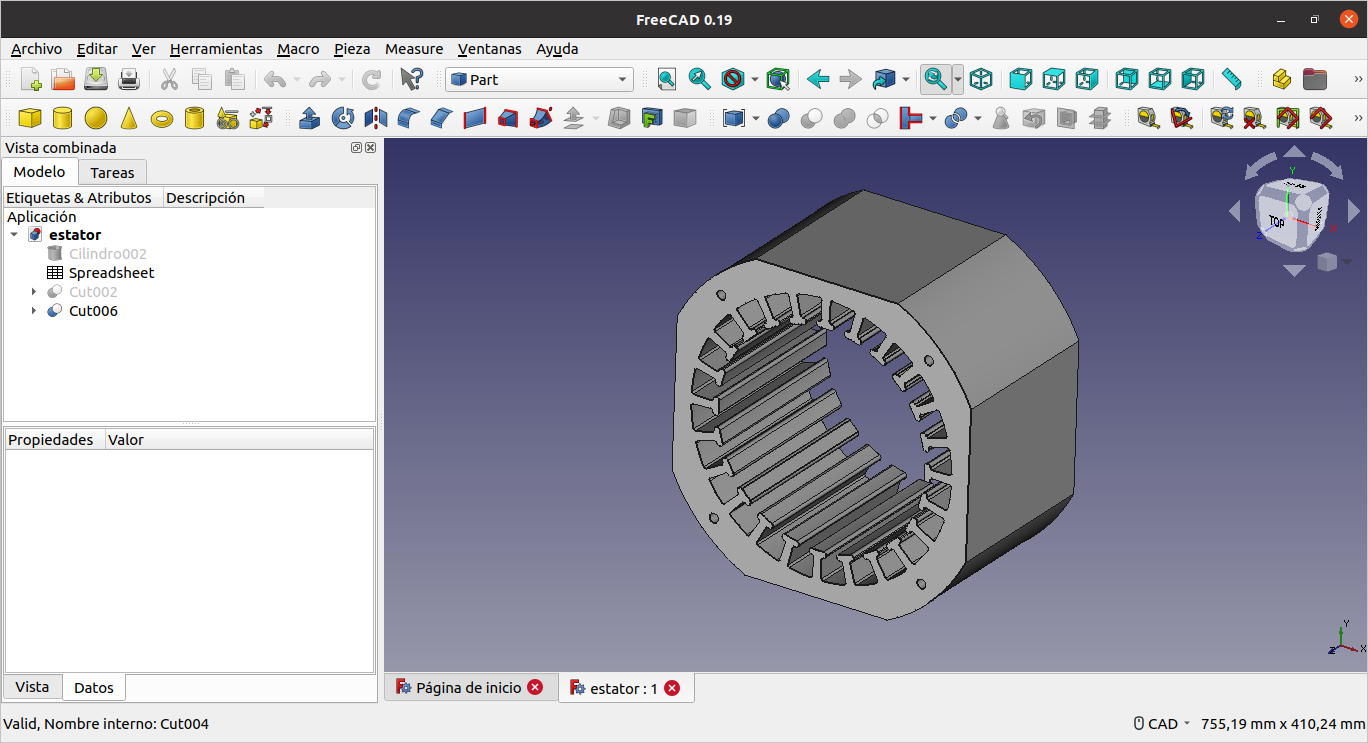Switch to the Tareas tab
This screenshot has height=743, width=1368.
tap(112, 173)
